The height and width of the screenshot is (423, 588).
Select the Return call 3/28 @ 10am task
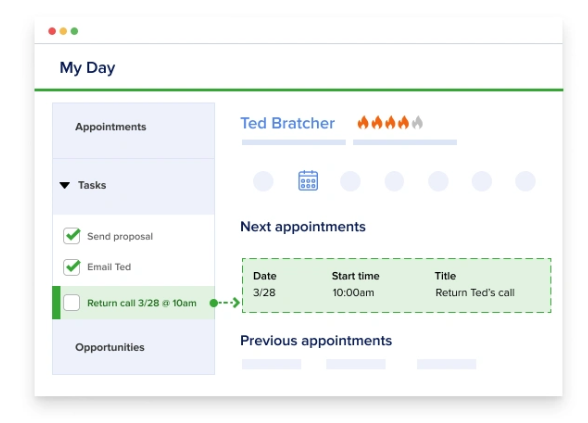134,303
